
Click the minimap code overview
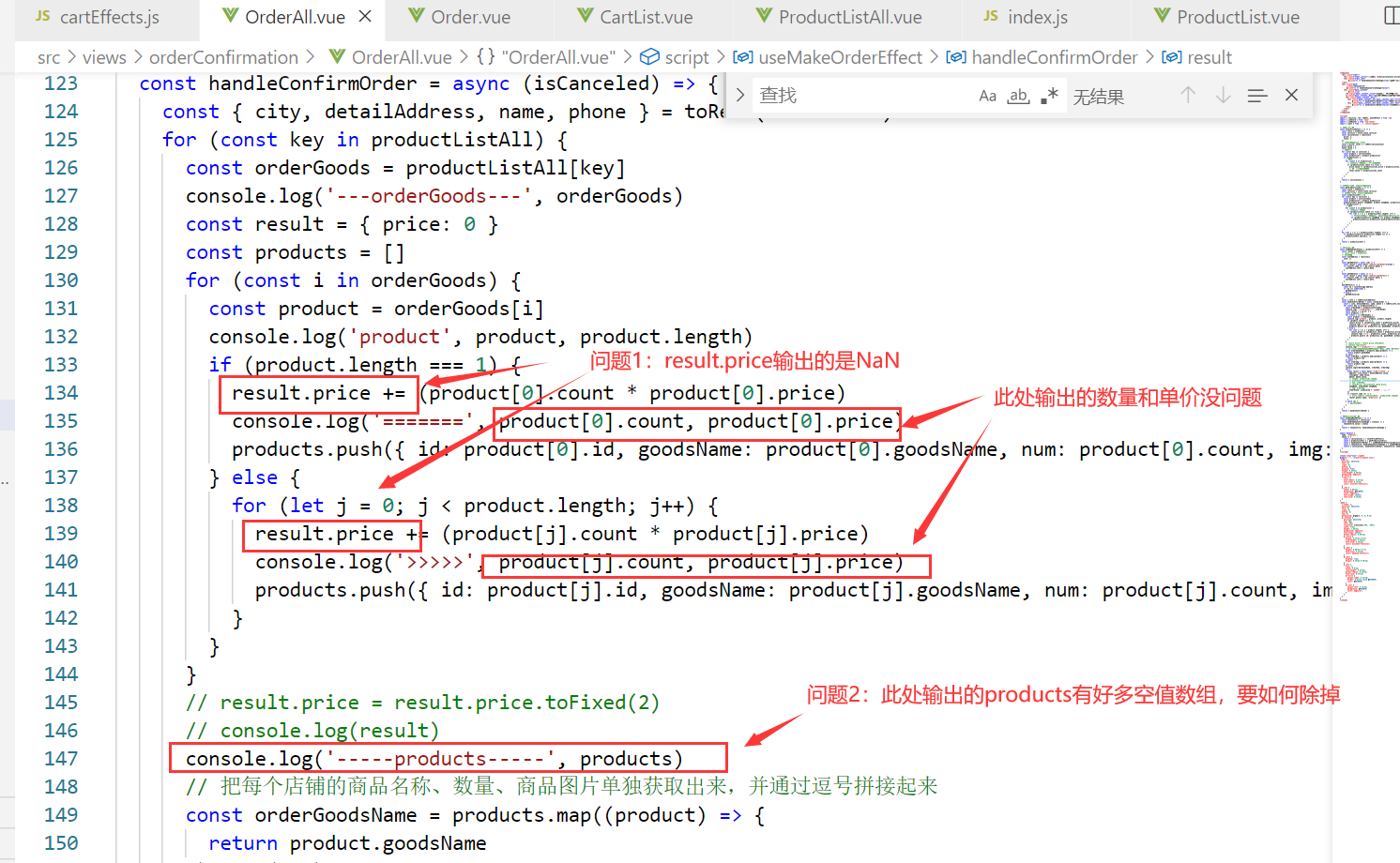1368,338
